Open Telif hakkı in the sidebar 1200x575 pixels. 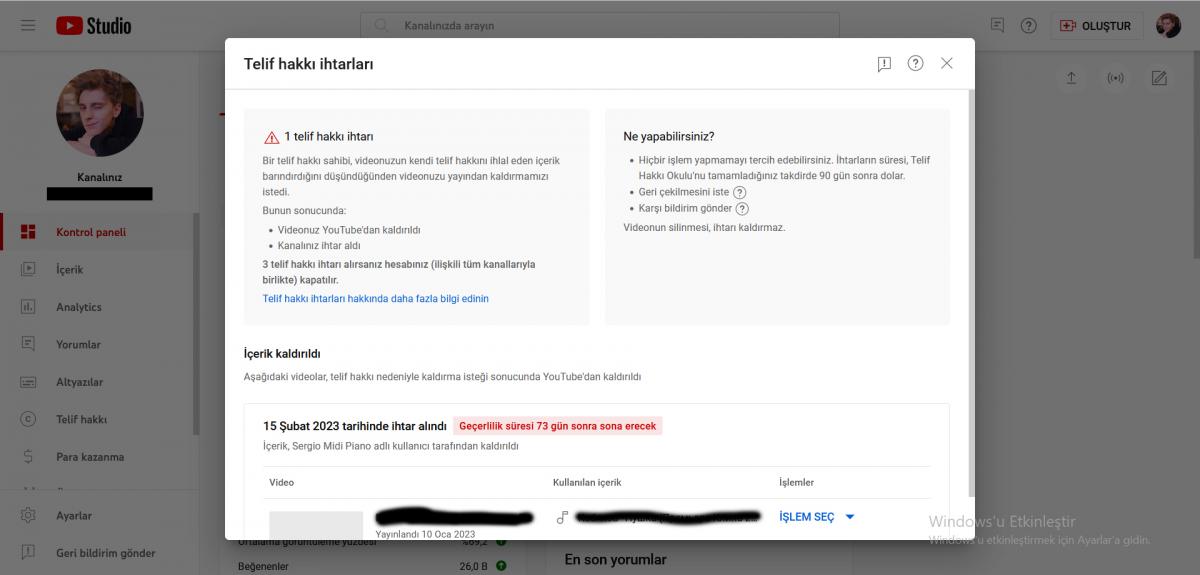click(97, 419)
